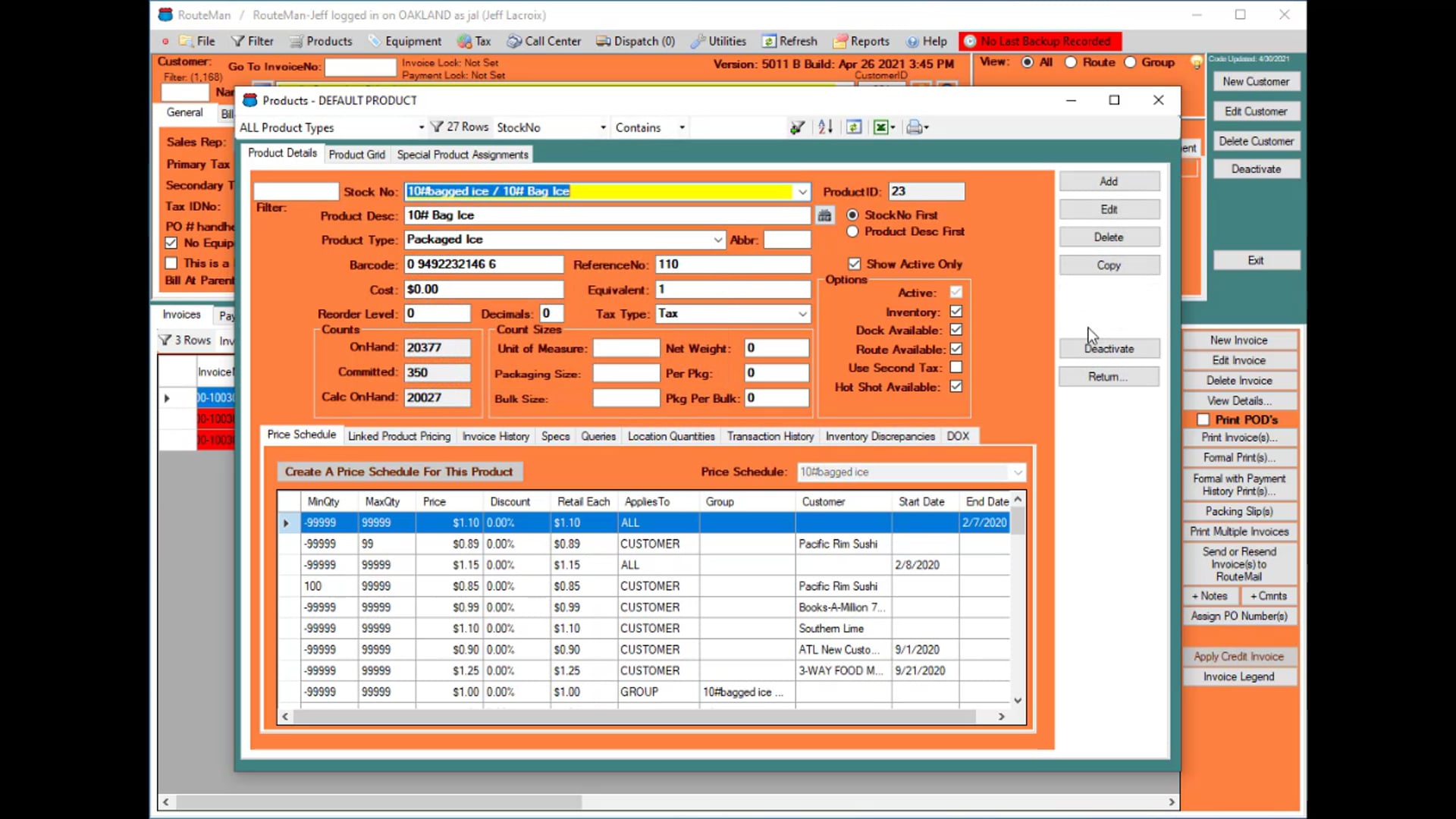Switch to the Product Grid tab
The height and width of the screenshot is (819, 1456).
tap(357, 155)
